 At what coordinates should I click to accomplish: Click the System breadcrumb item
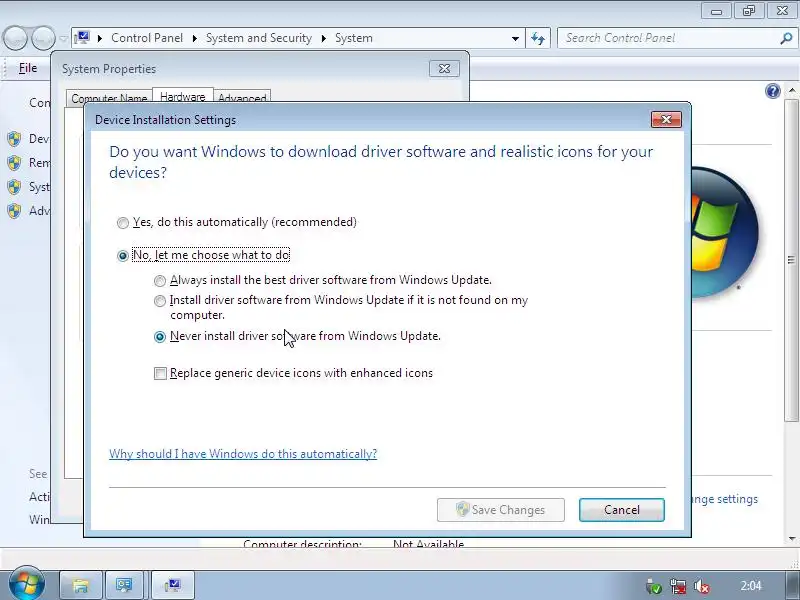(354, 38)
